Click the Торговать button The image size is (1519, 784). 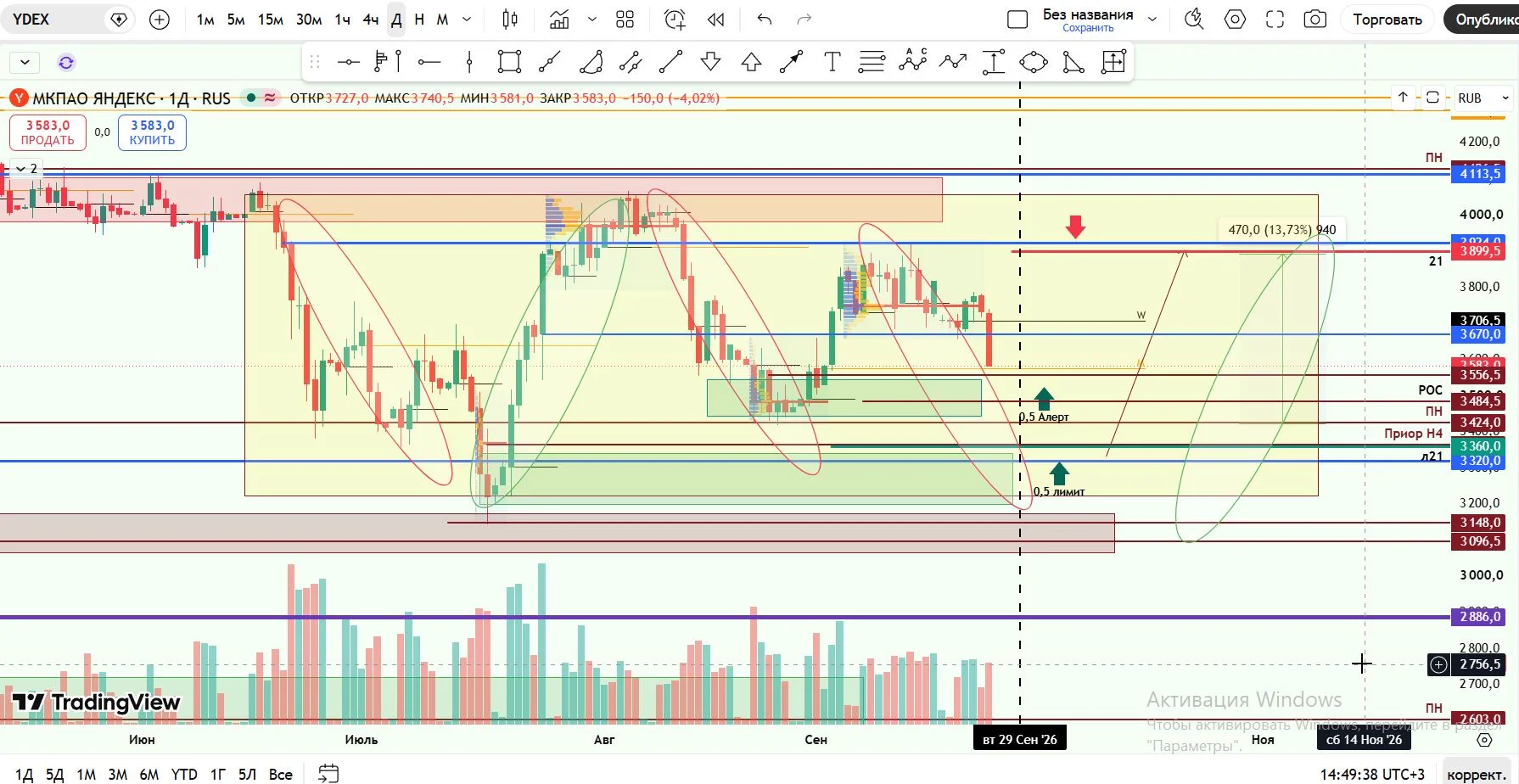coord(1387,20)
